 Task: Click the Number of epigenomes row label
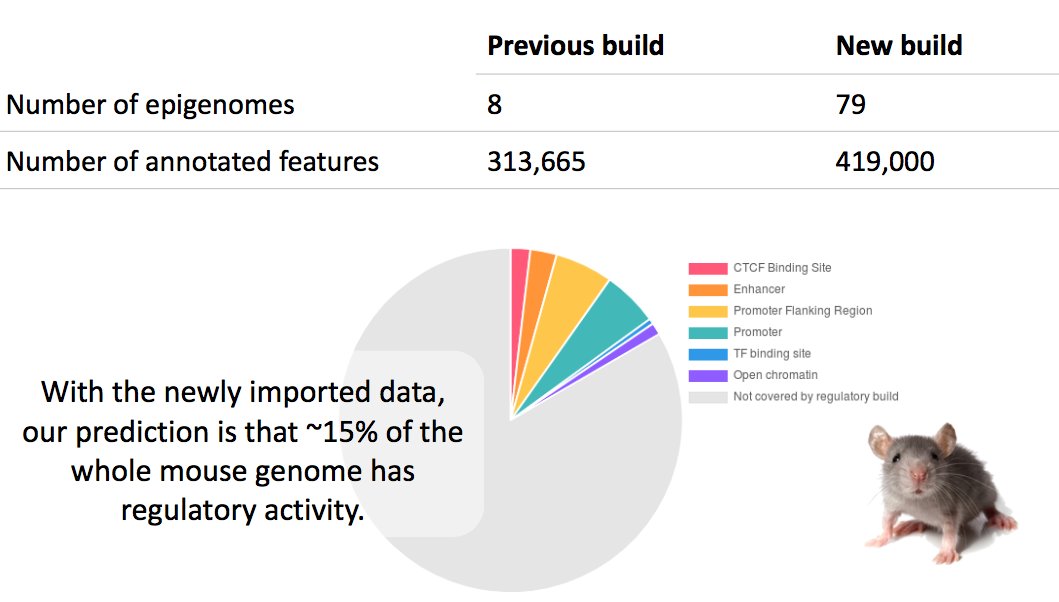pos(151,105)
